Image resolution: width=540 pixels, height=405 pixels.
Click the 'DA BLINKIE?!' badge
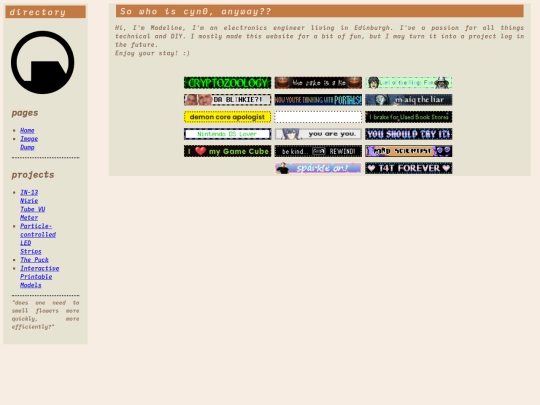(227, 100)
